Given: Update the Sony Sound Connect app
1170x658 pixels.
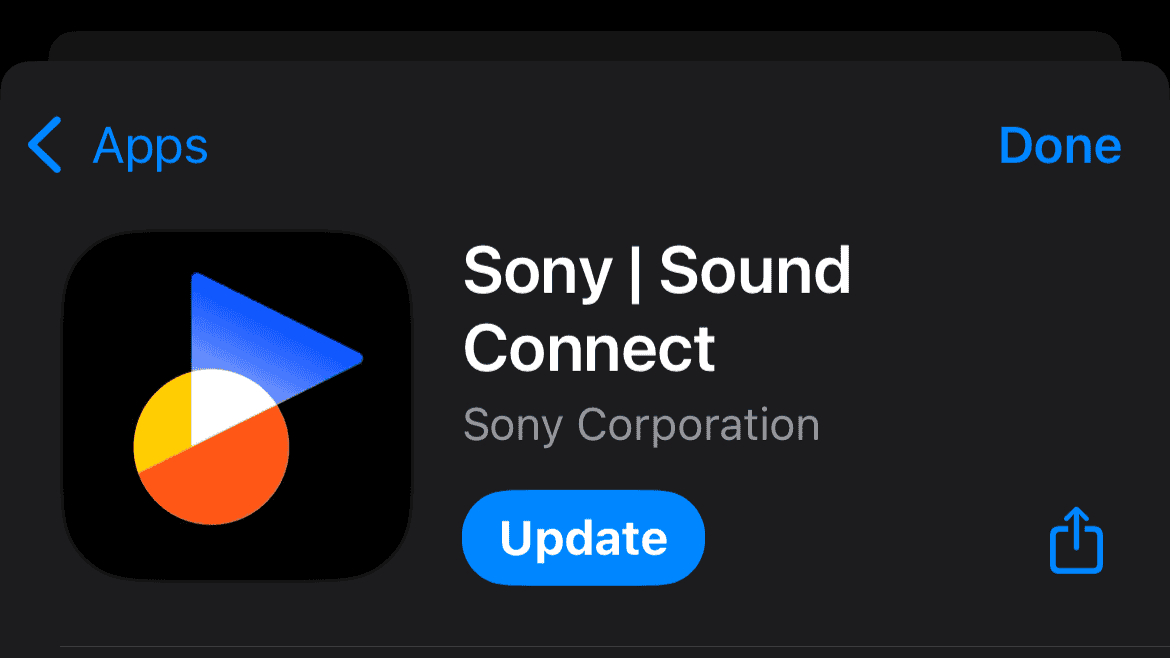Looking at the screenshot, I should [x=584, y=538].
